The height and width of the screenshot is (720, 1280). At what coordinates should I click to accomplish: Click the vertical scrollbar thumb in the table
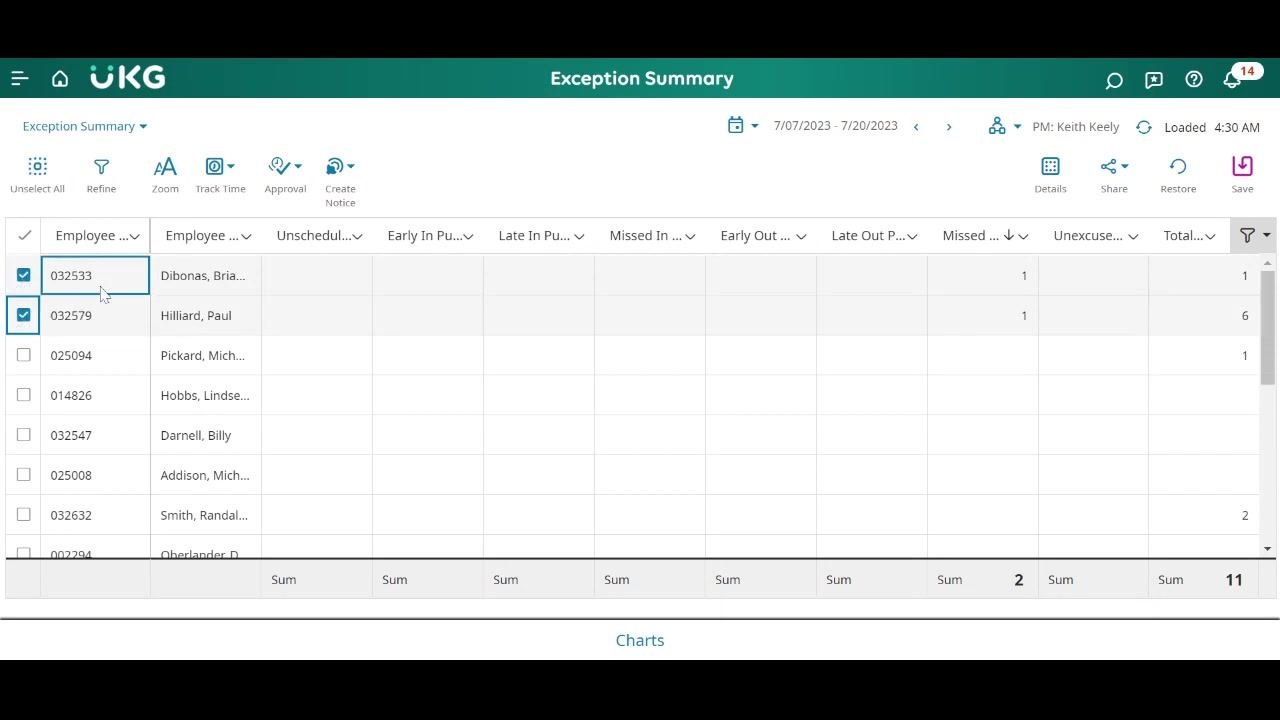pyautogui.click(x=1268, y=327)
